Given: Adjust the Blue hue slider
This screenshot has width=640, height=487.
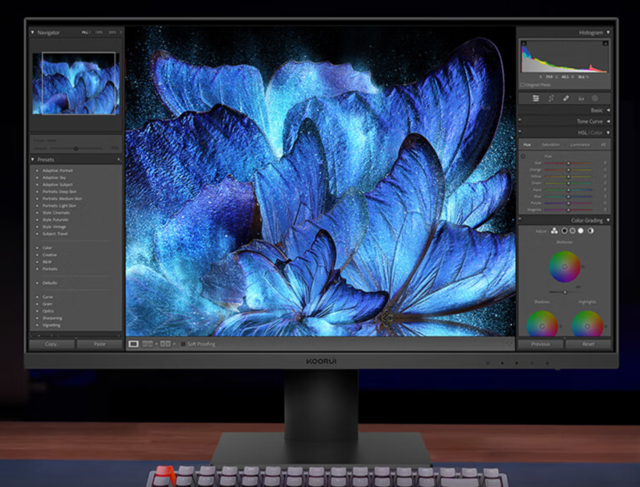Looking at the screenshot, I should 568,196.
